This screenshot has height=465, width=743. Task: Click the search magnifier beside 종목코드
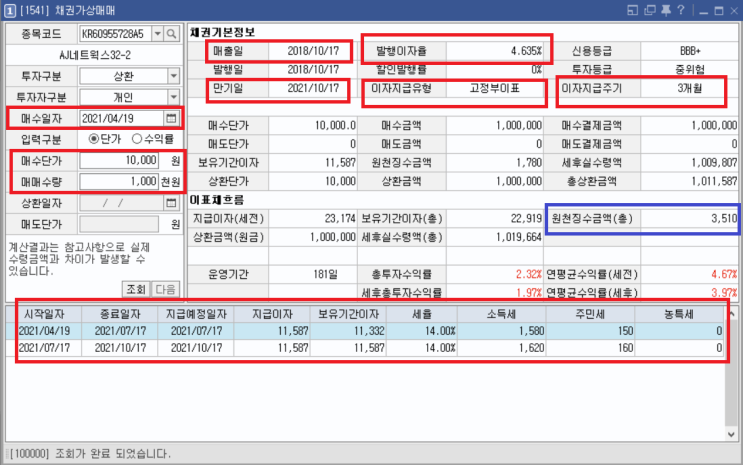coord(172,34)
